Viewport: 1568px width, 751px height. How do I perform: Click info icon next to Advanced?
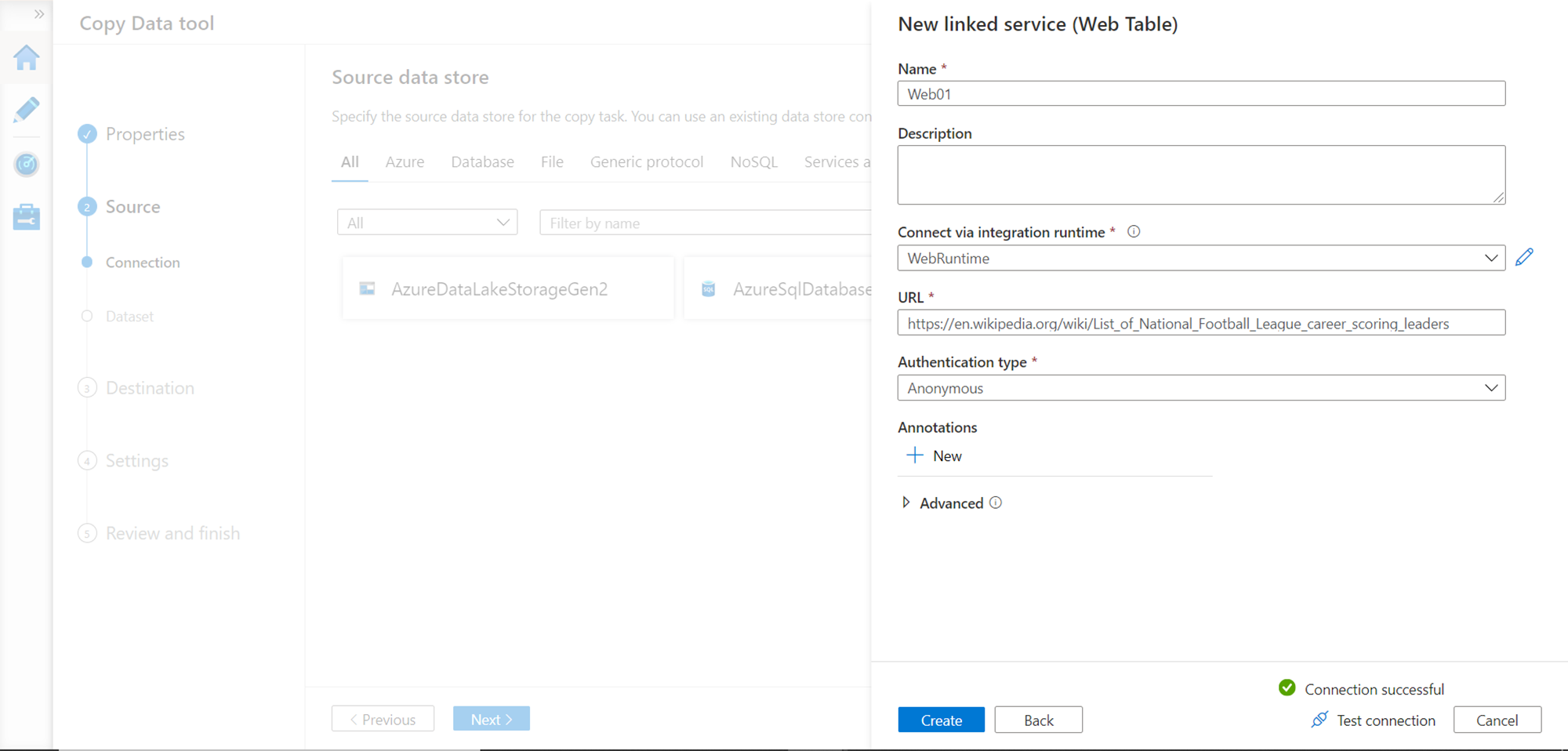click(x=996, y=502)
